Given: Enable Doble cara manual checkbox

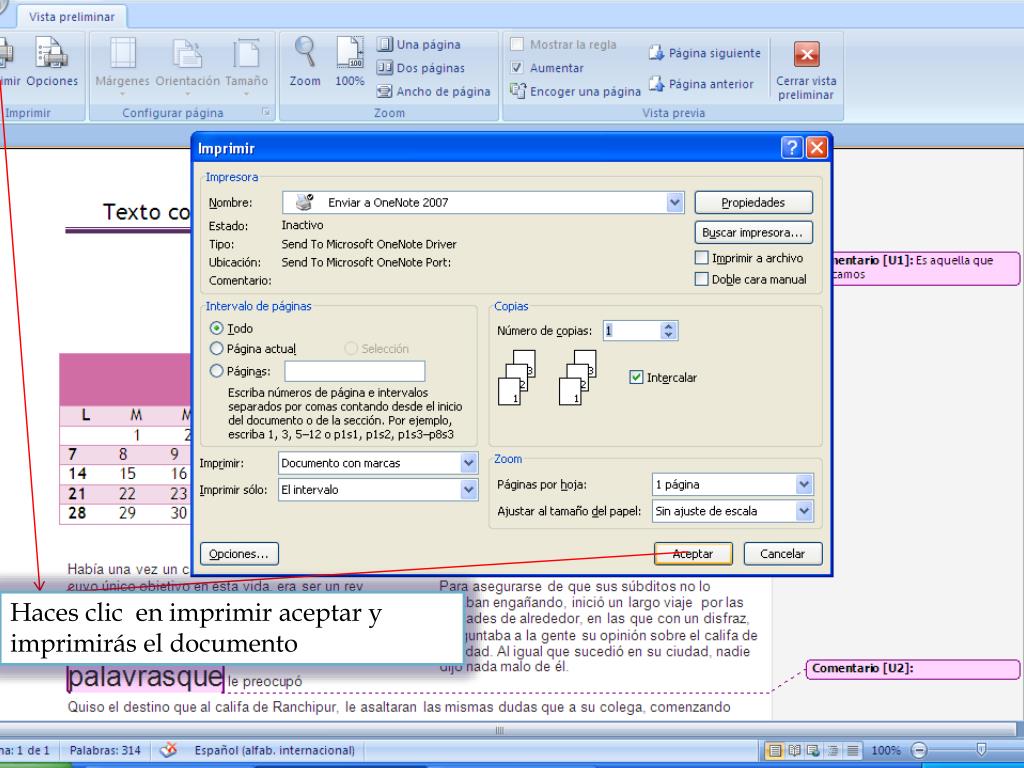Looking at the screenshot, I should pyautogui.click(x=701, y=279).
